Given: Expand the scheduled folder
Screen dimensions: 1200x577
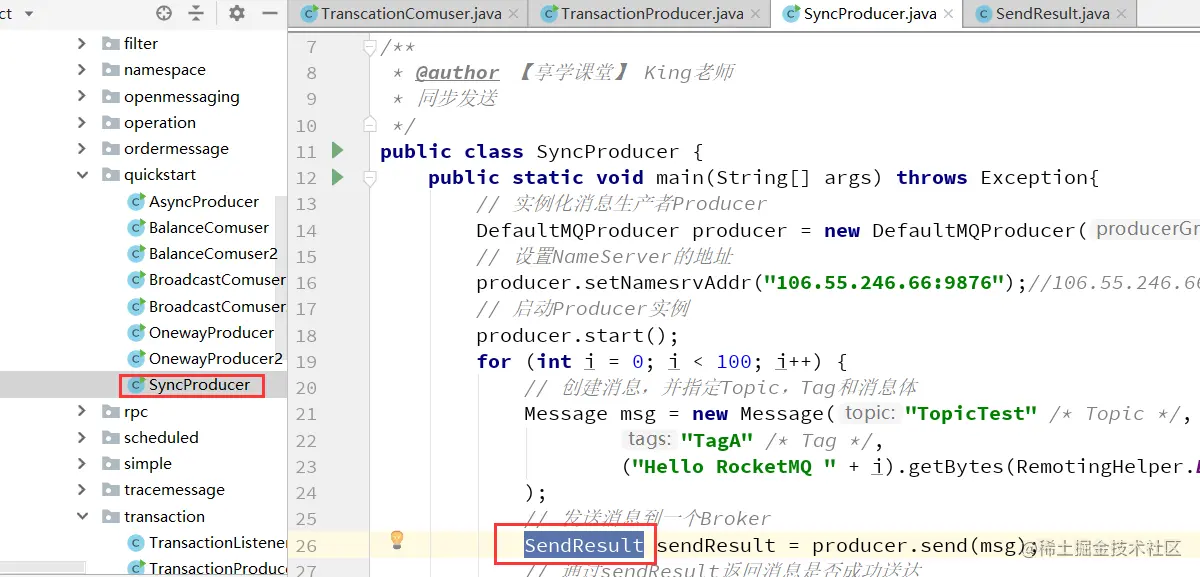Looking at the screenshot, I should point(82,437).
